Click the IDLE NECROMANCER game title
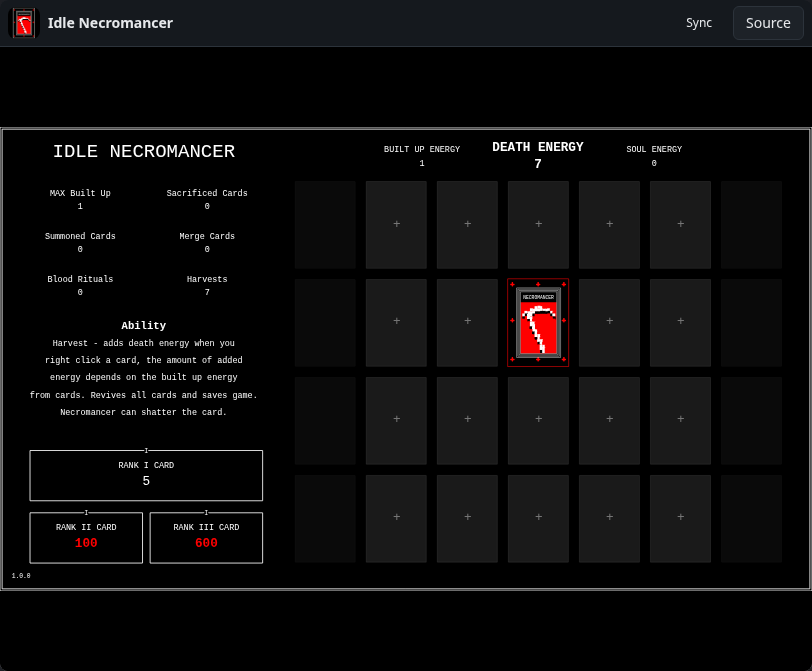This screenshot has width=812, height=671. [x=144, y=151]
